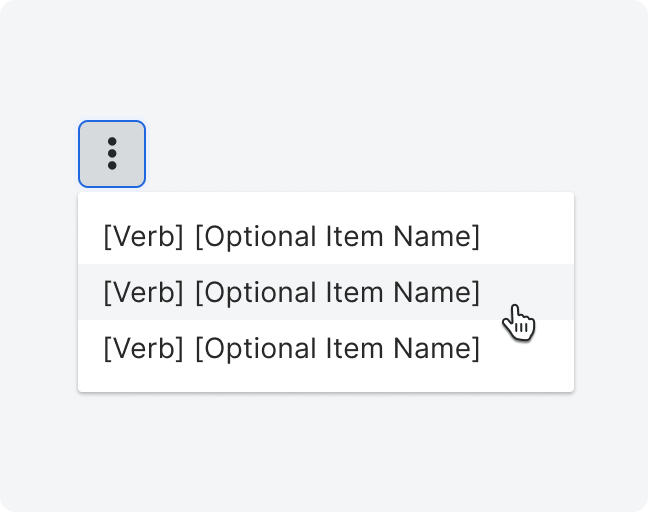Dismiss menu by clicking the gray square button
The image size is (648, 512).
[x=112, y=154]
